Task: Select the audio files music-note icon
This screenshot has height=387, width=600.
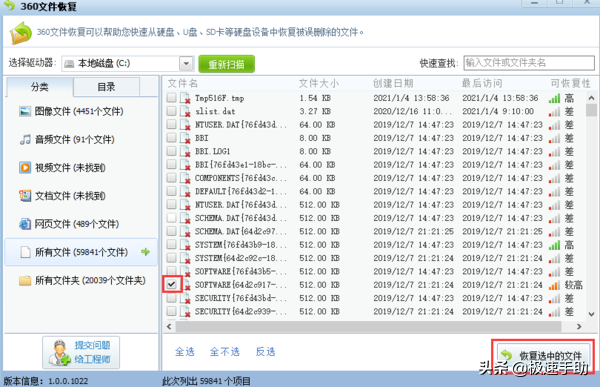Action: pos(25,139)
